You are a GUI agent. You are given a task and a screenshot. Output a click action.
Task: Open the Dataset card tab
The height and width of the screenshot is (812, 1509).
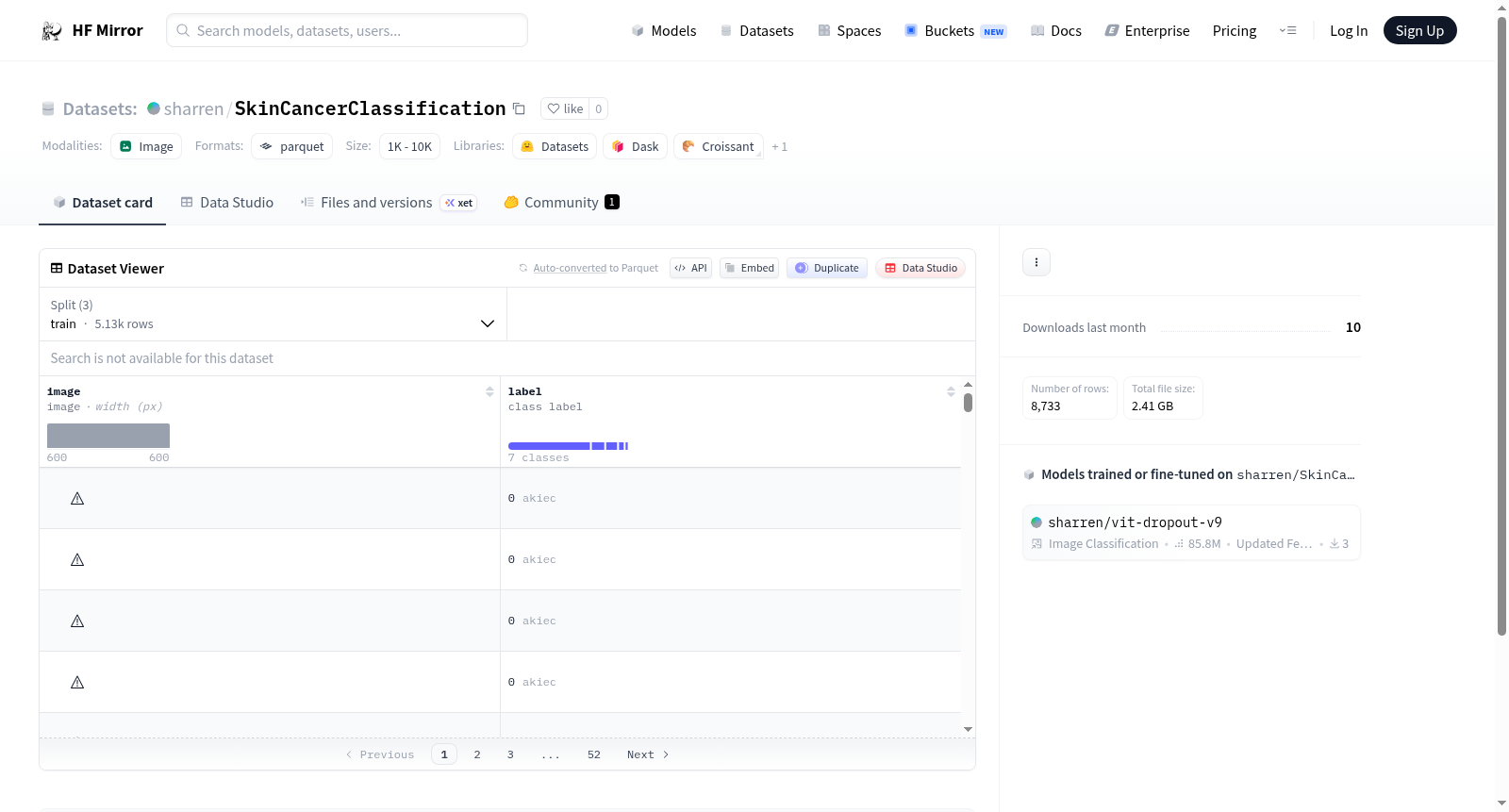click(103, 203)
